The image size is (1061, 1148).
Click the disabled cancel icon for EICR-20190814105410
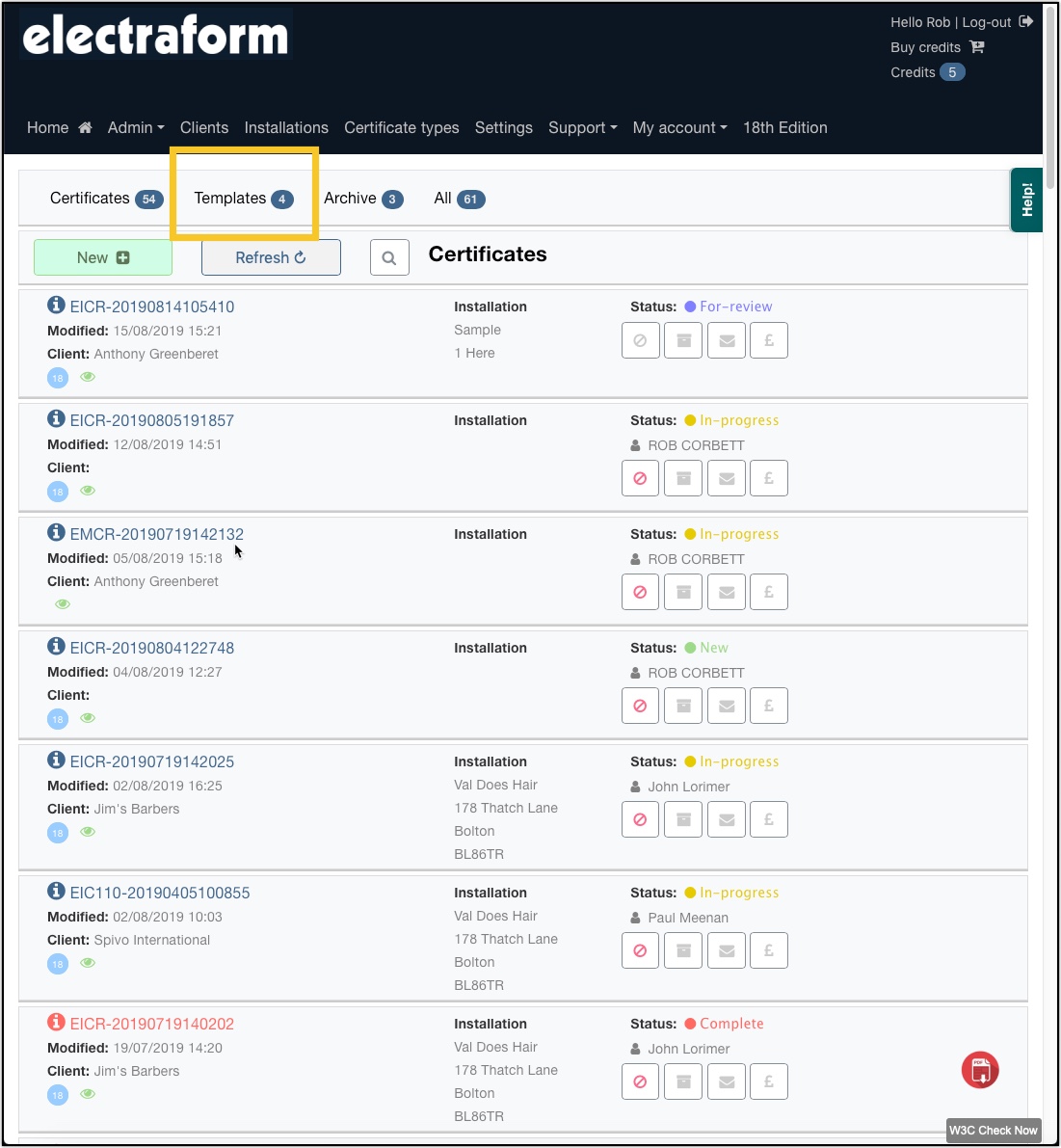tap(640, 340)
